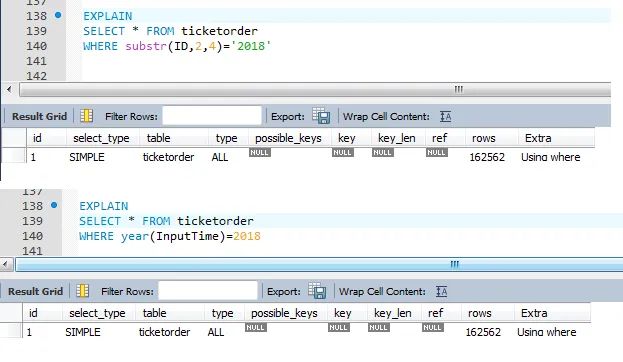Screen dimensions: 623x362
Task: Click the upper Result Grid form editor icon
Action: click(x=86, y=116)
